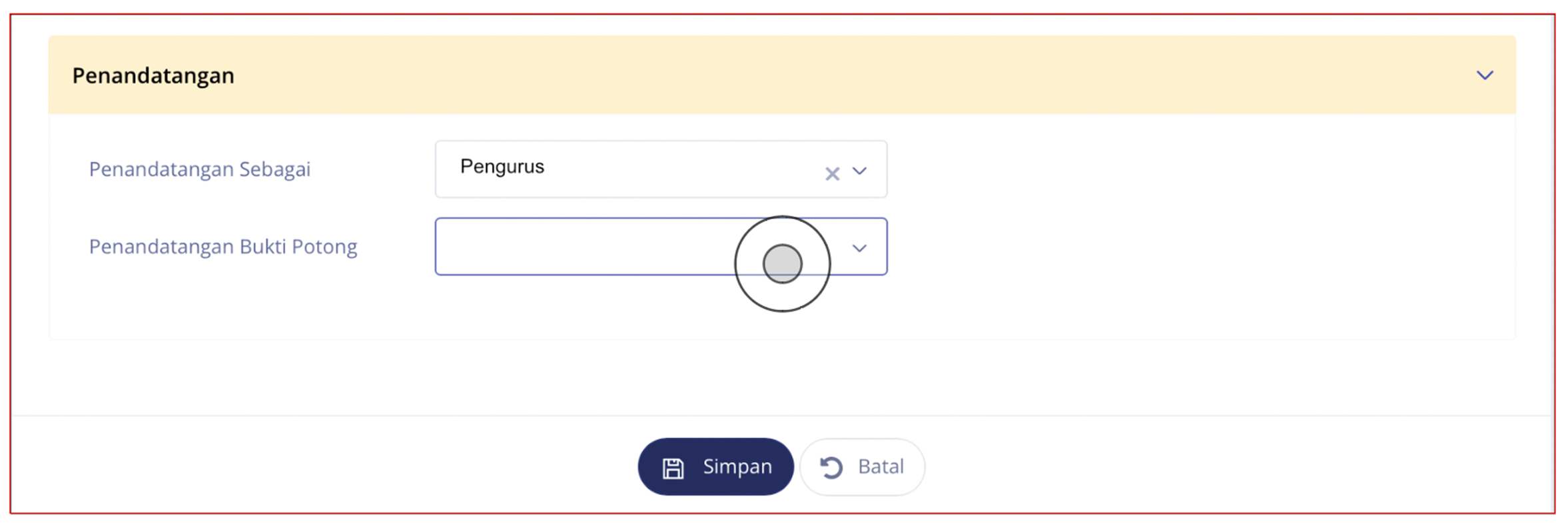Image resolution: width=1568 pixels, height=525 pixels.
Task: Click the chevron icon in the Penandatangan header
Action: click(x=1484, y=75)
